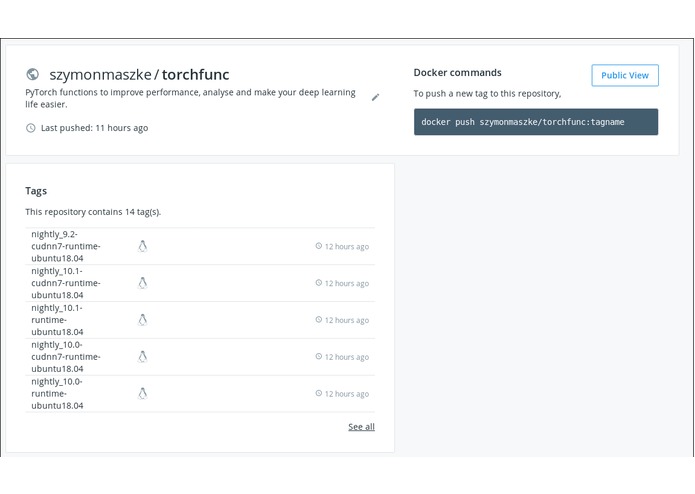This screenshot has width=695, height=494.
Task: Click Linux penguin icon for nightly_10.1-runtime tag
Action: click(x=142, y=320)
